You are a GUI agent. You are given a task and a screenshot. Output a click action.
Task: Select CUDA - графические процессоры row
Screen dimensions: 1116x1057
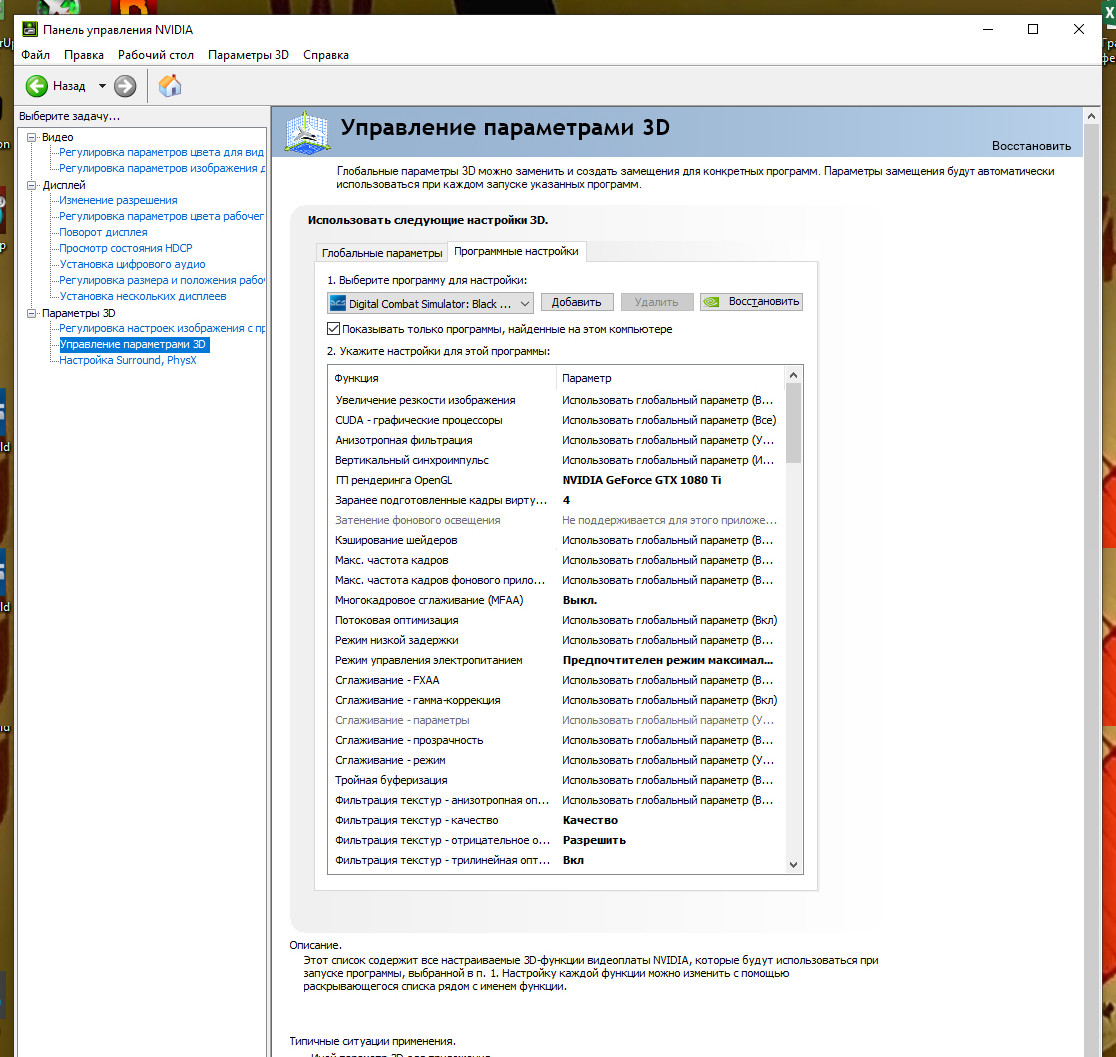pos(557,420)
